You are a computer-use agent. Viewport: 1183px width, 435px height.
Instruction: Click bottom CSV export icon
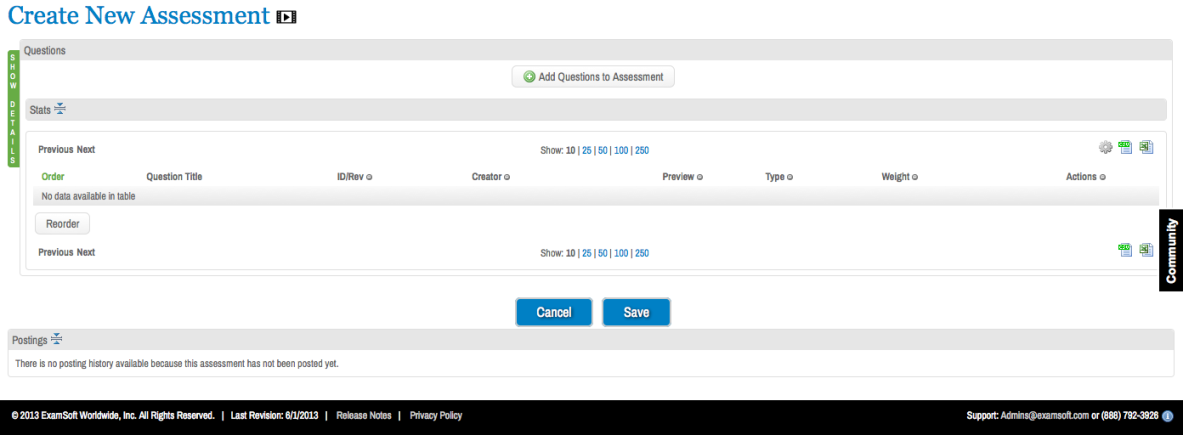point(1125,250)
